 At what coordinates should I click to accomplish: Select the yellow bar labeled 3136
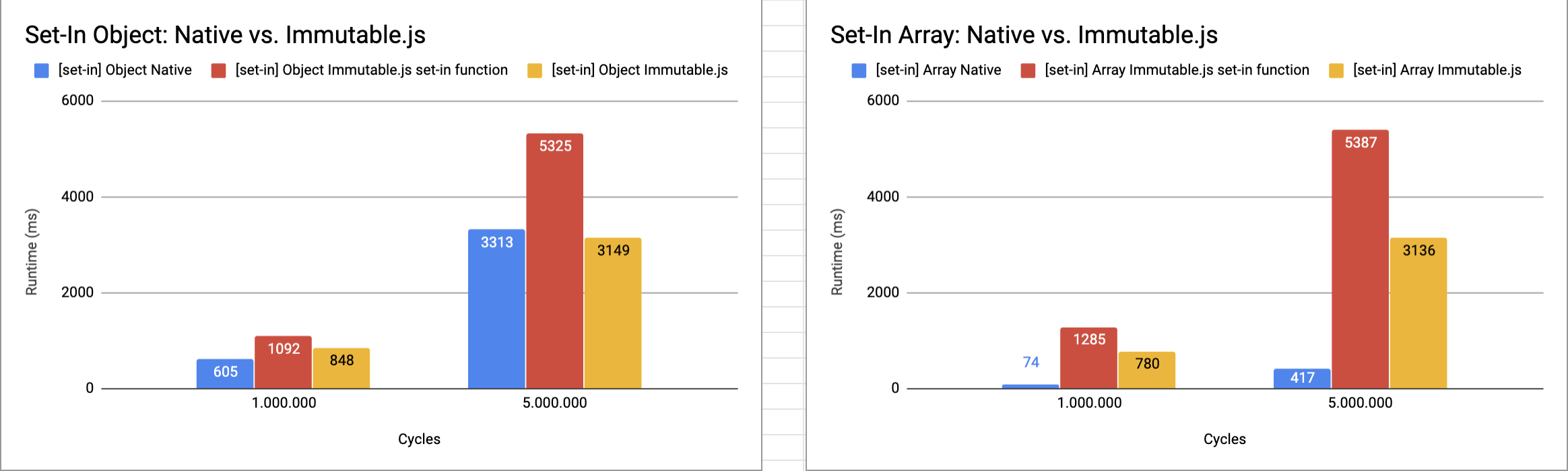[x=1418, y=313]
